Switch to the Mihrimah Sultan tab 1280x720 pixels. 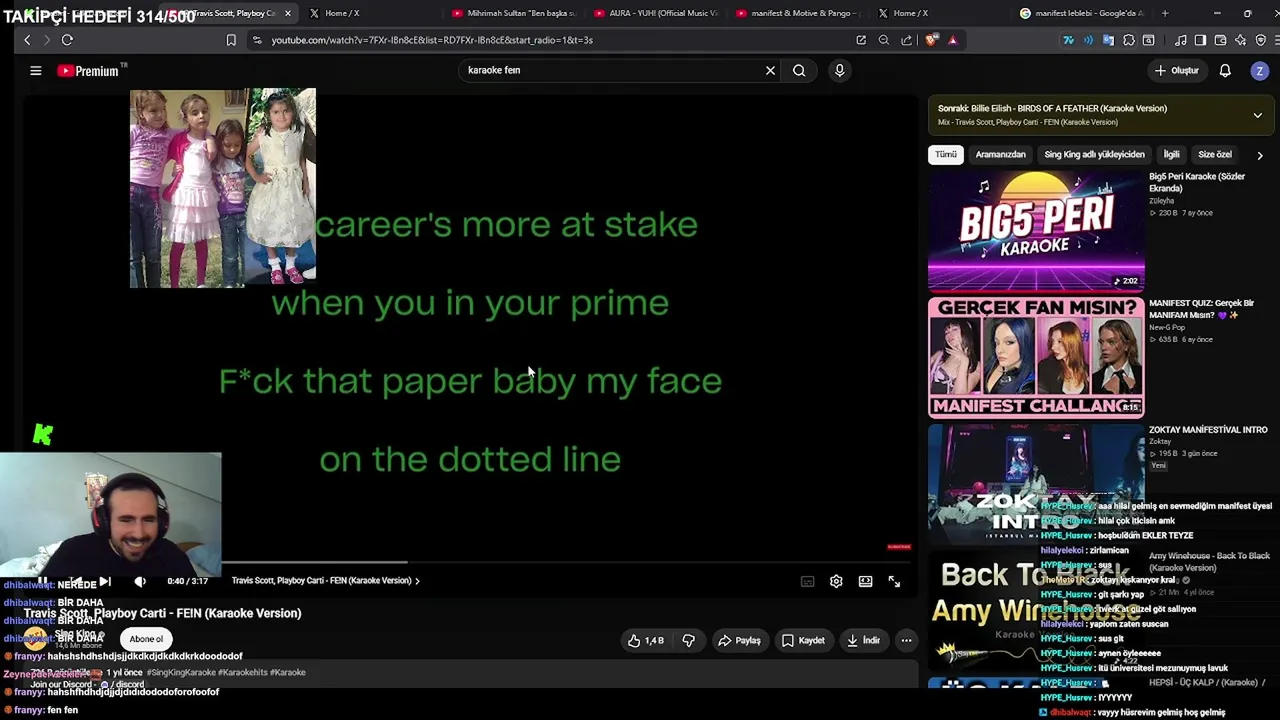coord(515,13)
